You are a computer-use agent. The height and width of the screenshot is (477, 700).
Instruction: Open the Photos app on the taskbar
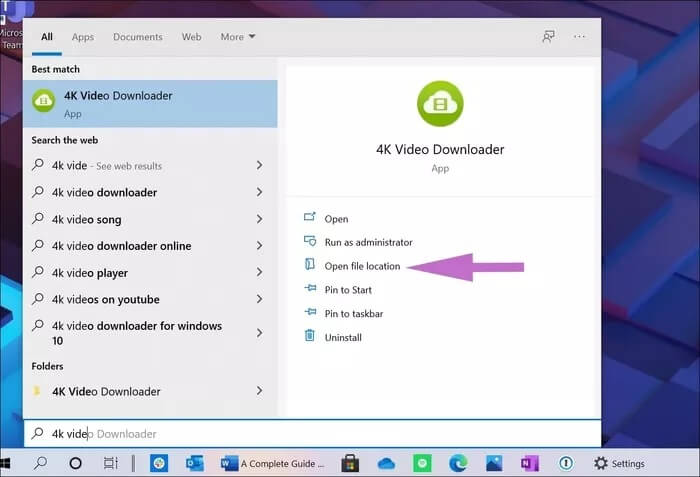tap(494, 463)
